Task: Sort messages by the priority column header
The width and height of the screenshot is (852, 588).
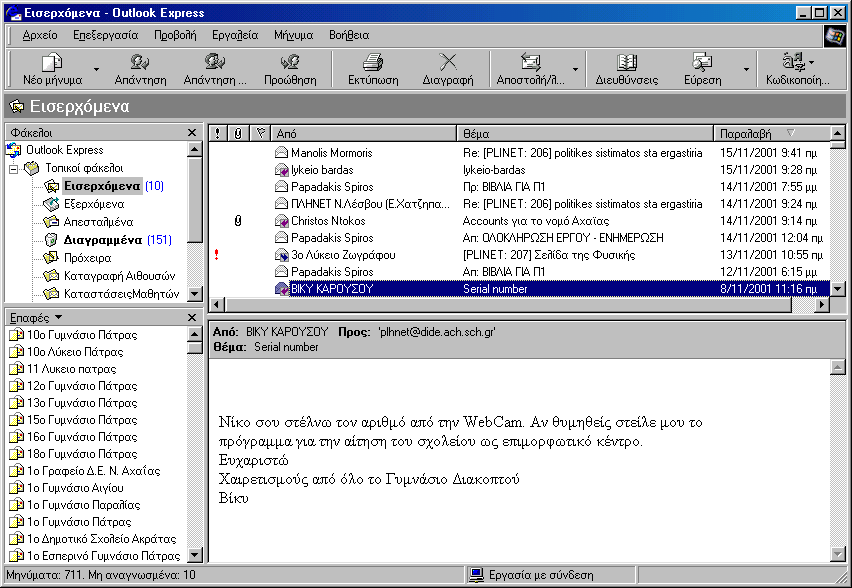Action: (217, 133)
